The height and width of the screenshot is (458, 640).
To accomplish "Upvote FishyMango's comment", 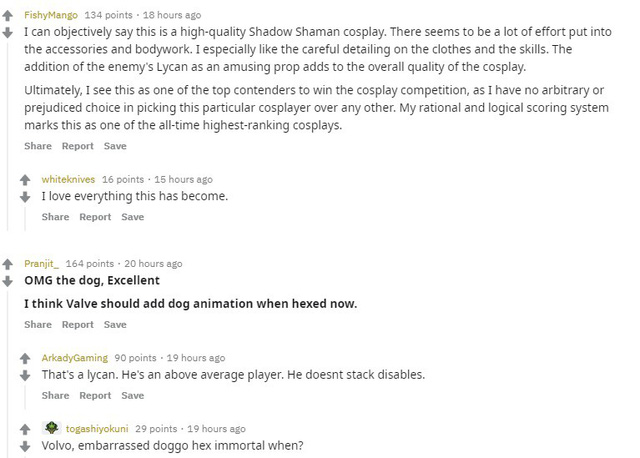I will [8, 16].
